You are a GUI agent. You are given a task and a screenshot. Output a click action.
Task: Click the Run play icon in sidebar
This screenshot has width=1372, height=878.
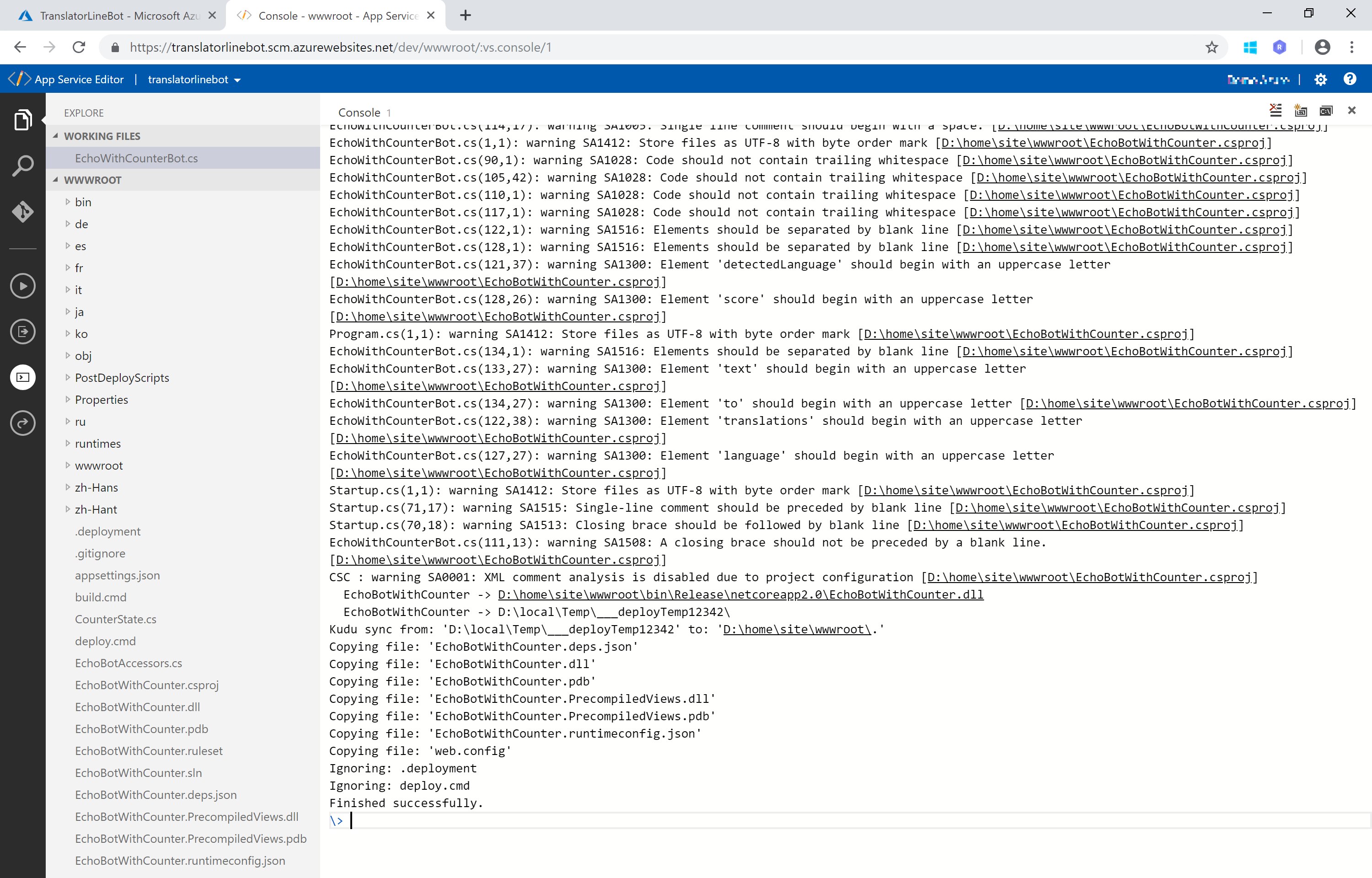pos(23,286)
